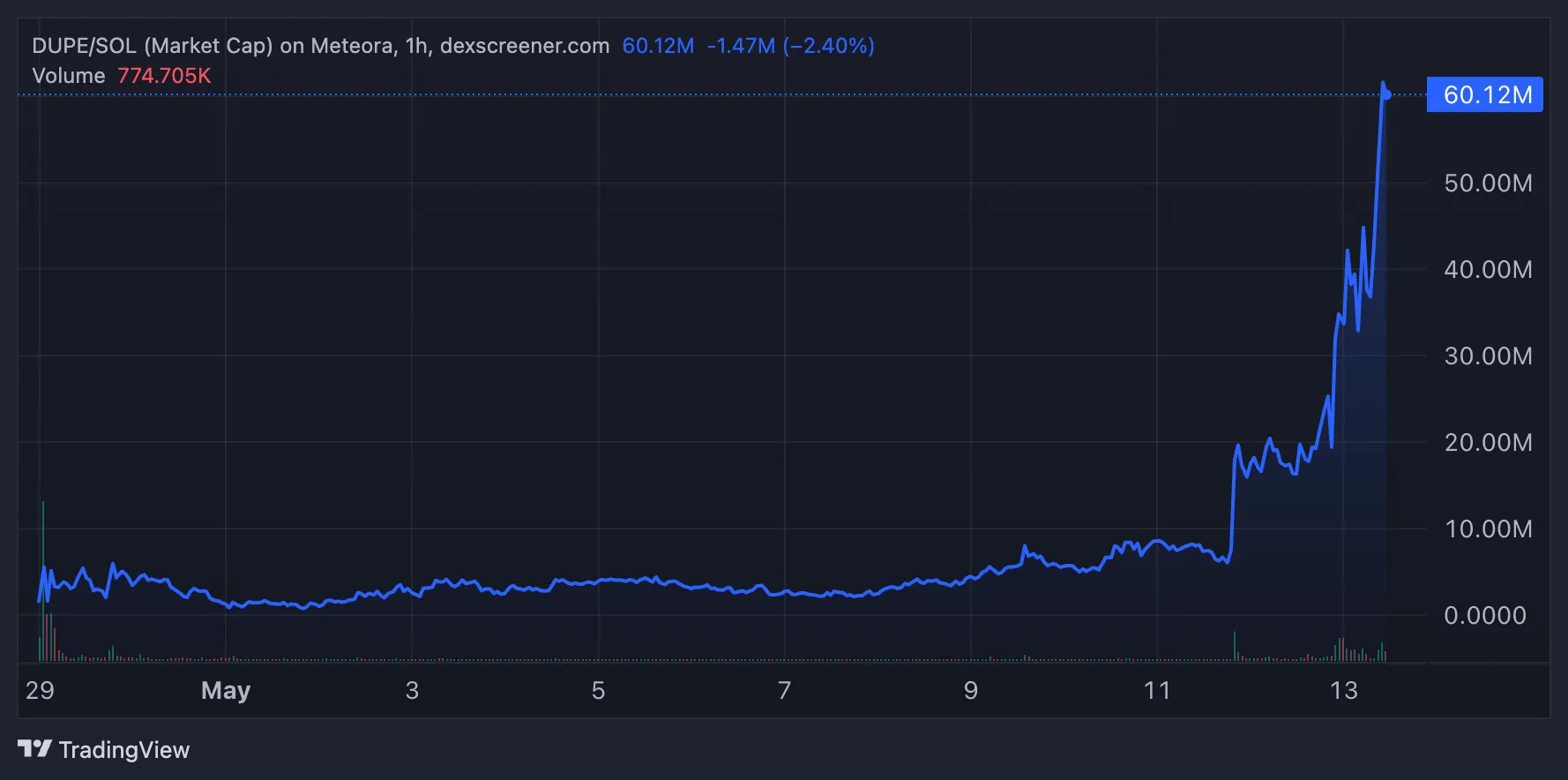The width and height of the screenshot is (1568, 780).
Task: Click the 50.00M price axis label
Action: click(x=1487, y=184)
